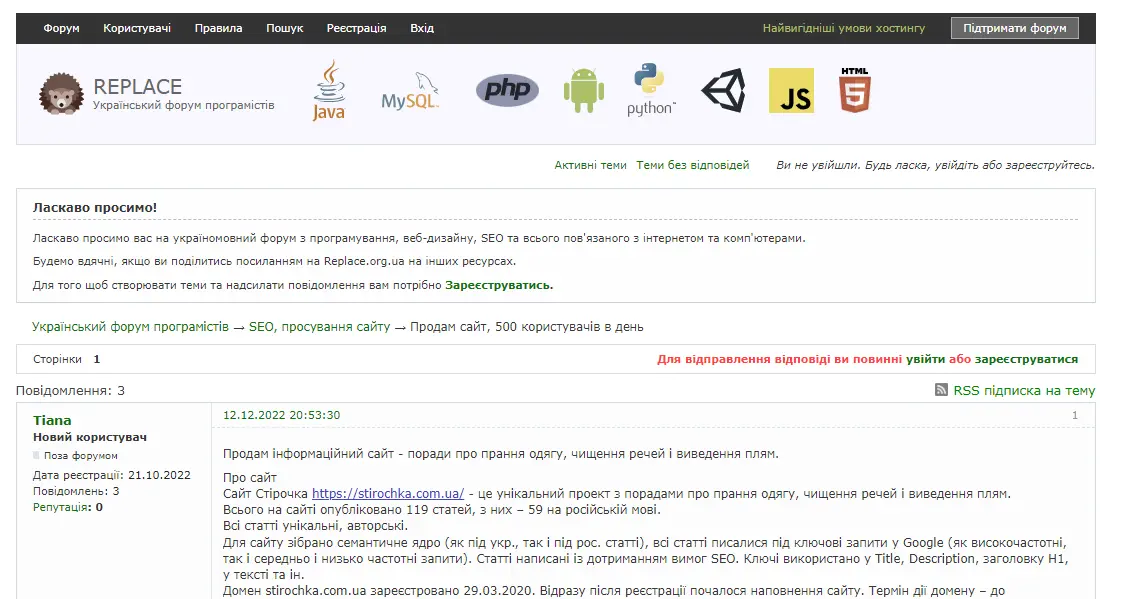Follow the Найвигідніші умови хостингу link
Viewport: 1122px width, 599px height.
point(844,28)
